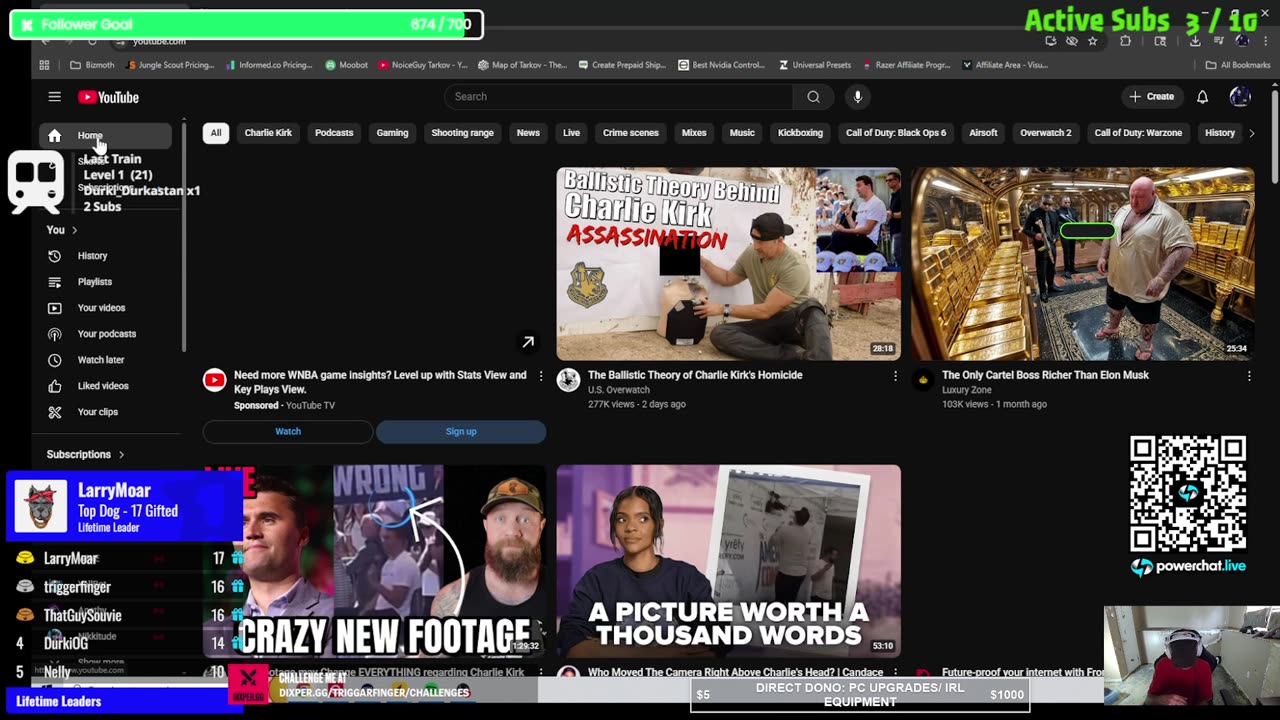Open the ad's external link arrow

click(528, 342)
